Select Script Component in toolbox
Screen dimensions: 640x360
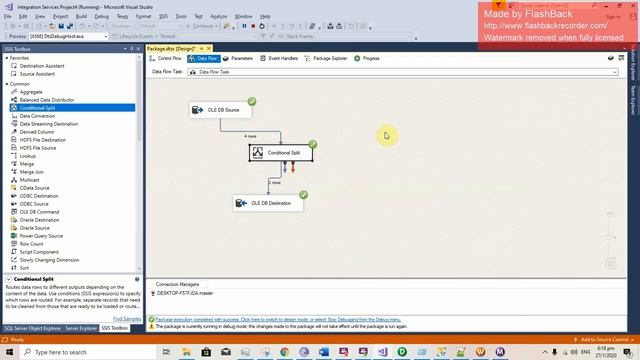point(39,252)
